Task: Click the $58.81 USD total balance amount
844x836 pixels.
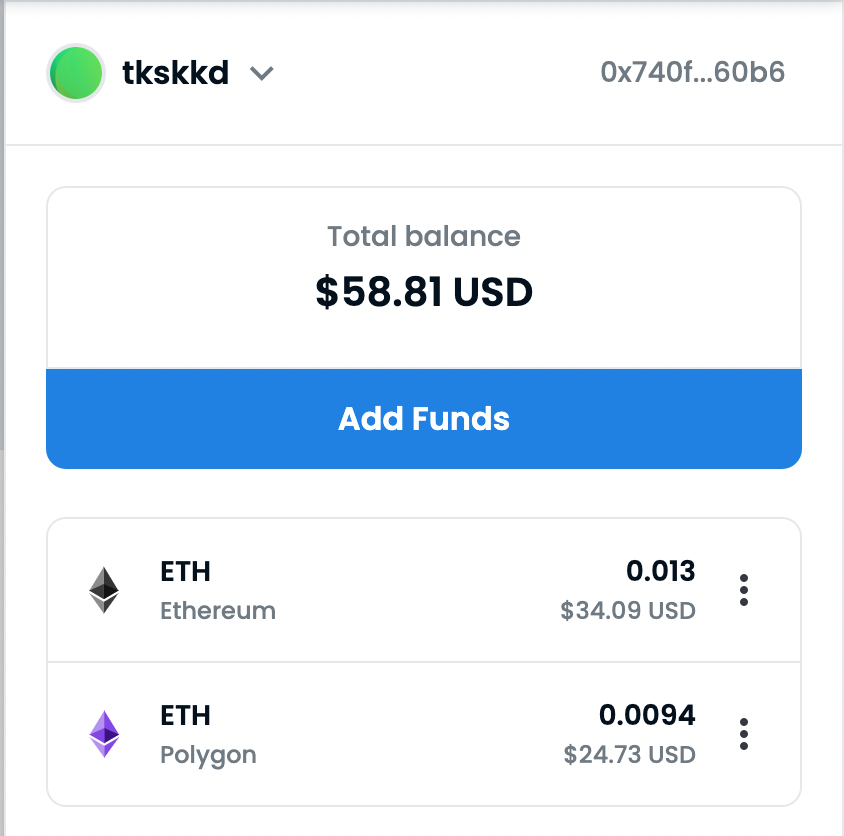Action: click(x=424, y=292)
